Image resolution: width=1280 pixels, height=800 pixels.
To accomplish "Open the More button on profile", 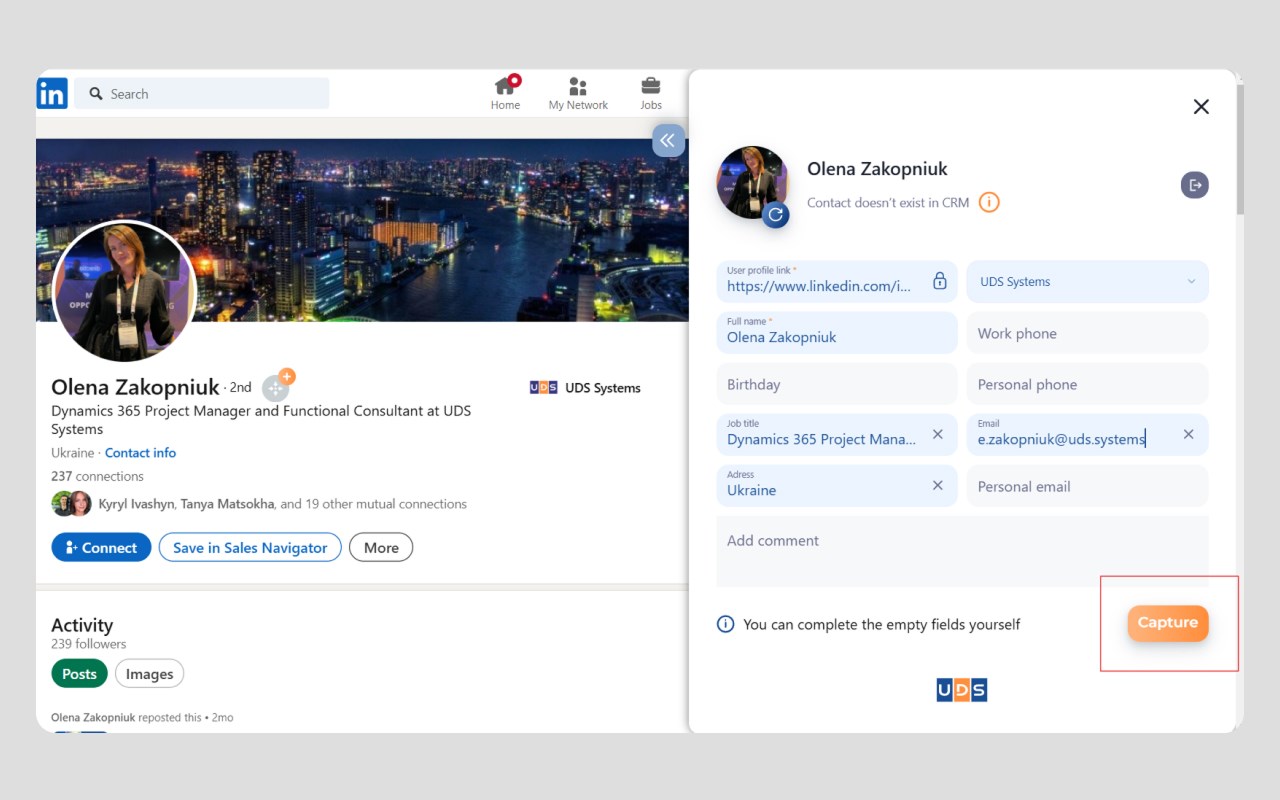I will tap(381, 547).
